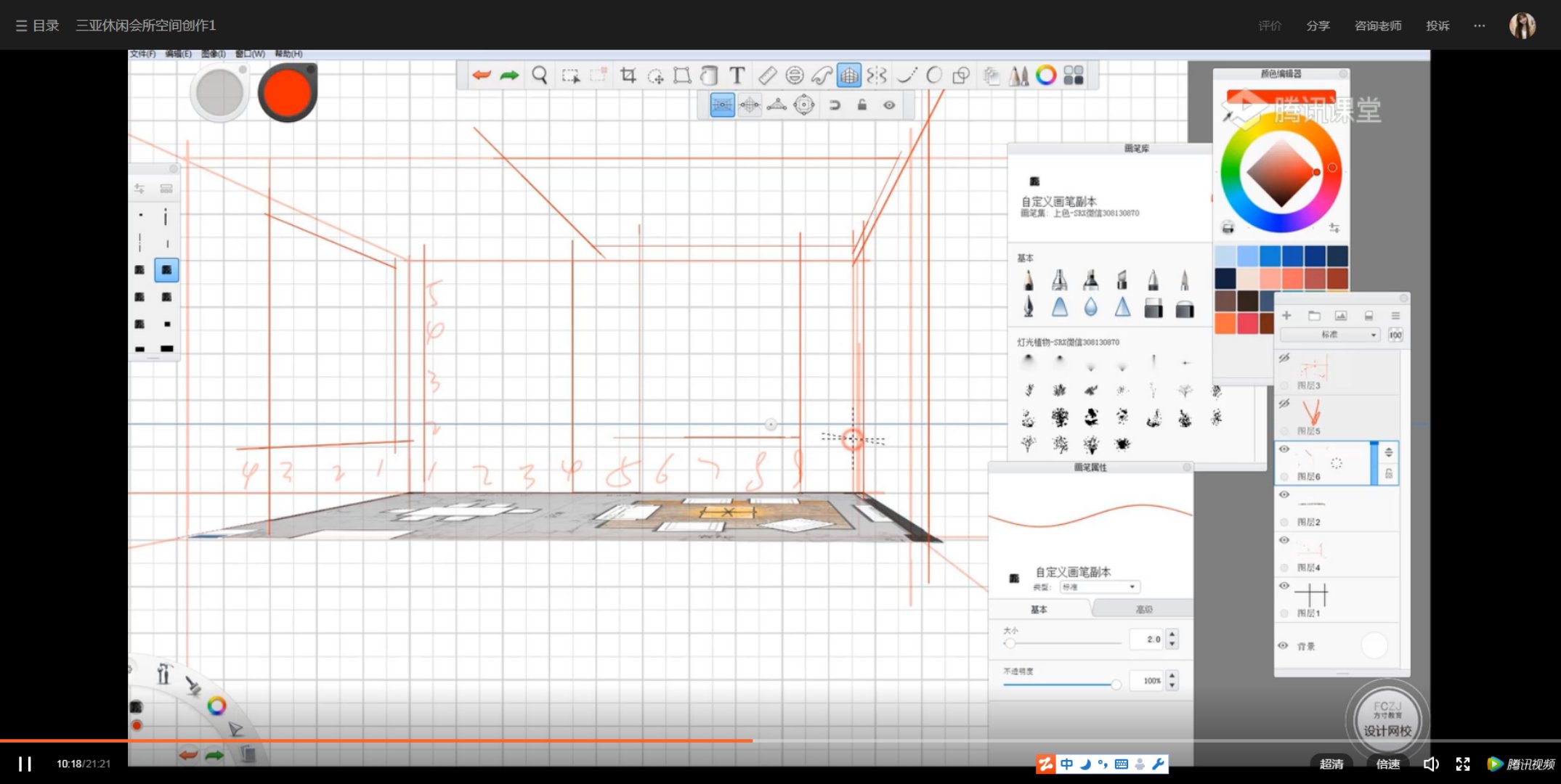Open the 文件(F) menu

(143, 54)
